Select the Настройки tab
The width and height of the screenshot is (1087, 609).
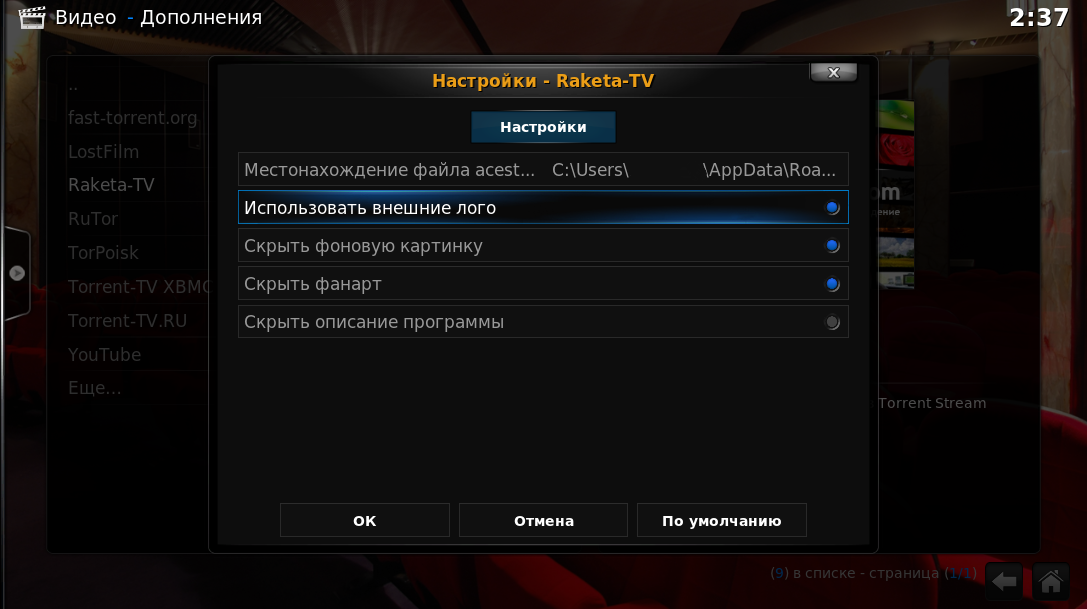tap(543, 127)
